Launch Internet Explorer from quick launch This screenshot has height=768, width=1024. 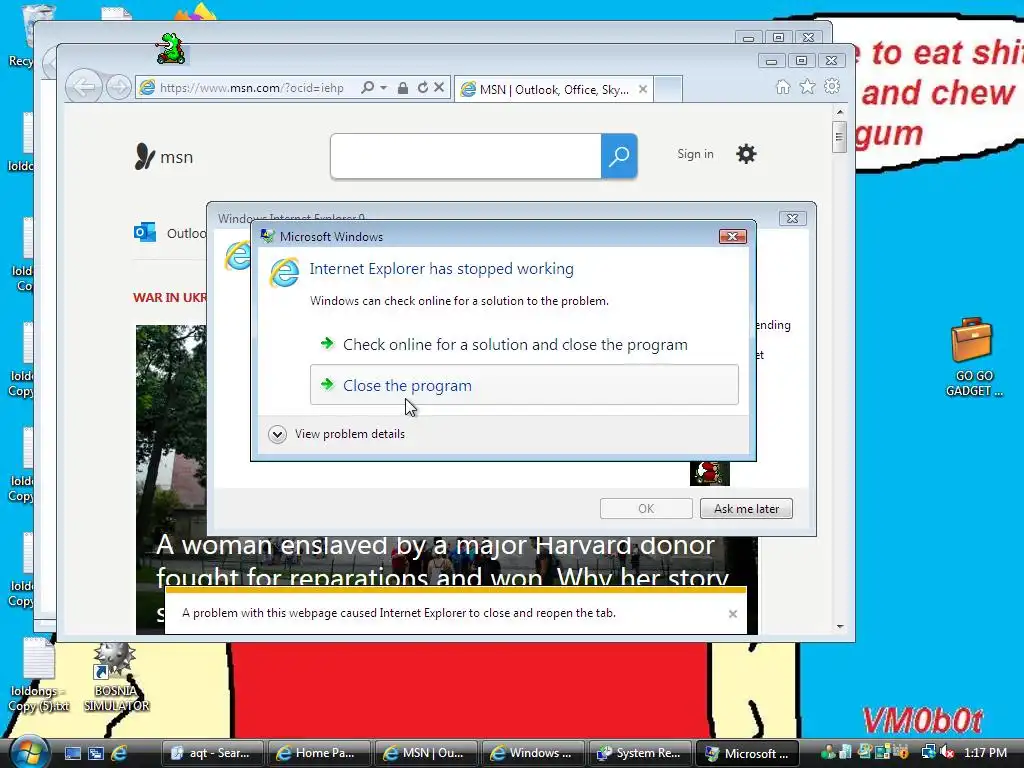(120, 753)
